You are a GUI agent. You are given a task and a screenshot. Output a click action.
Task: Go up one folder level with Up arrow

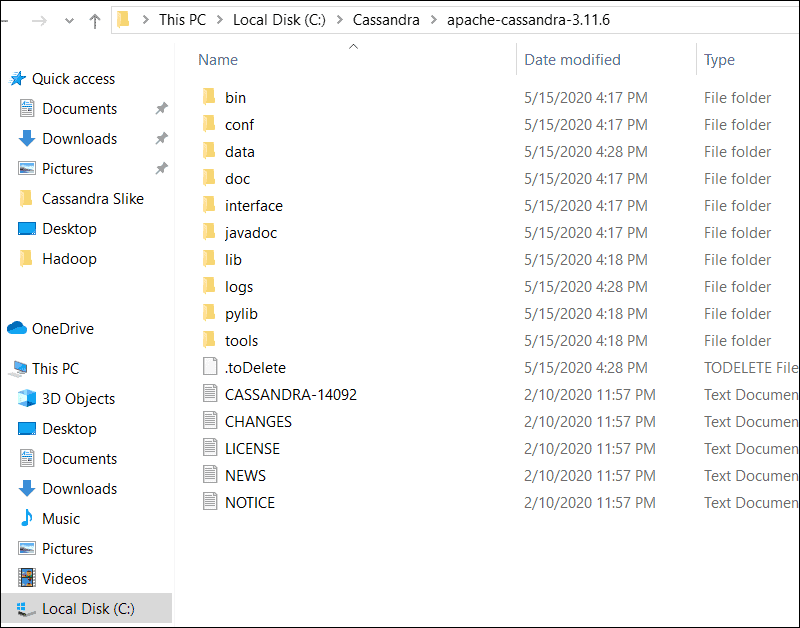click(94, 20)
